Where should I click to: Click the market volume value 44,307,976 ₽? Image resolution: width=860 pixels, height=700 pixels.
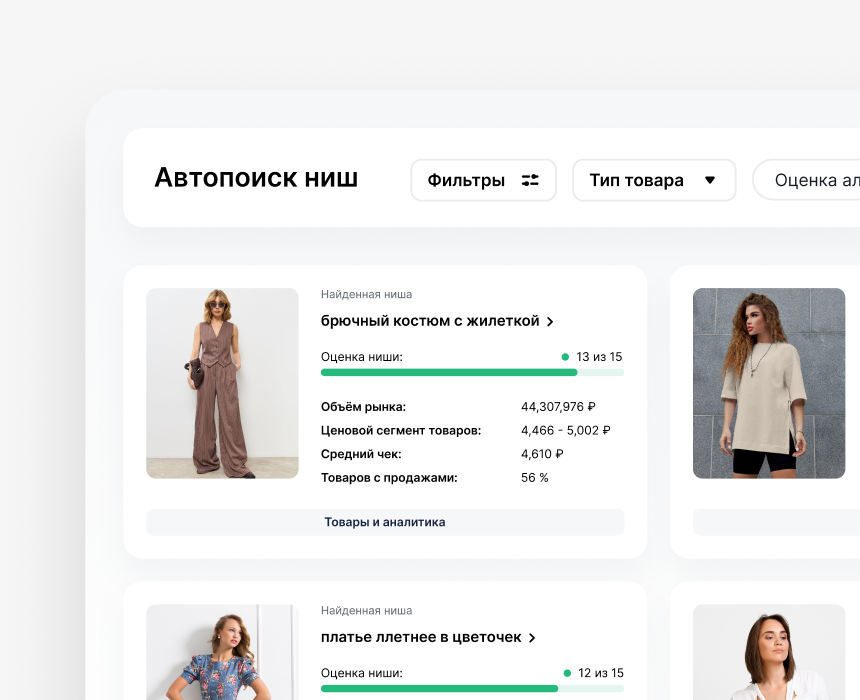point(558,407)
